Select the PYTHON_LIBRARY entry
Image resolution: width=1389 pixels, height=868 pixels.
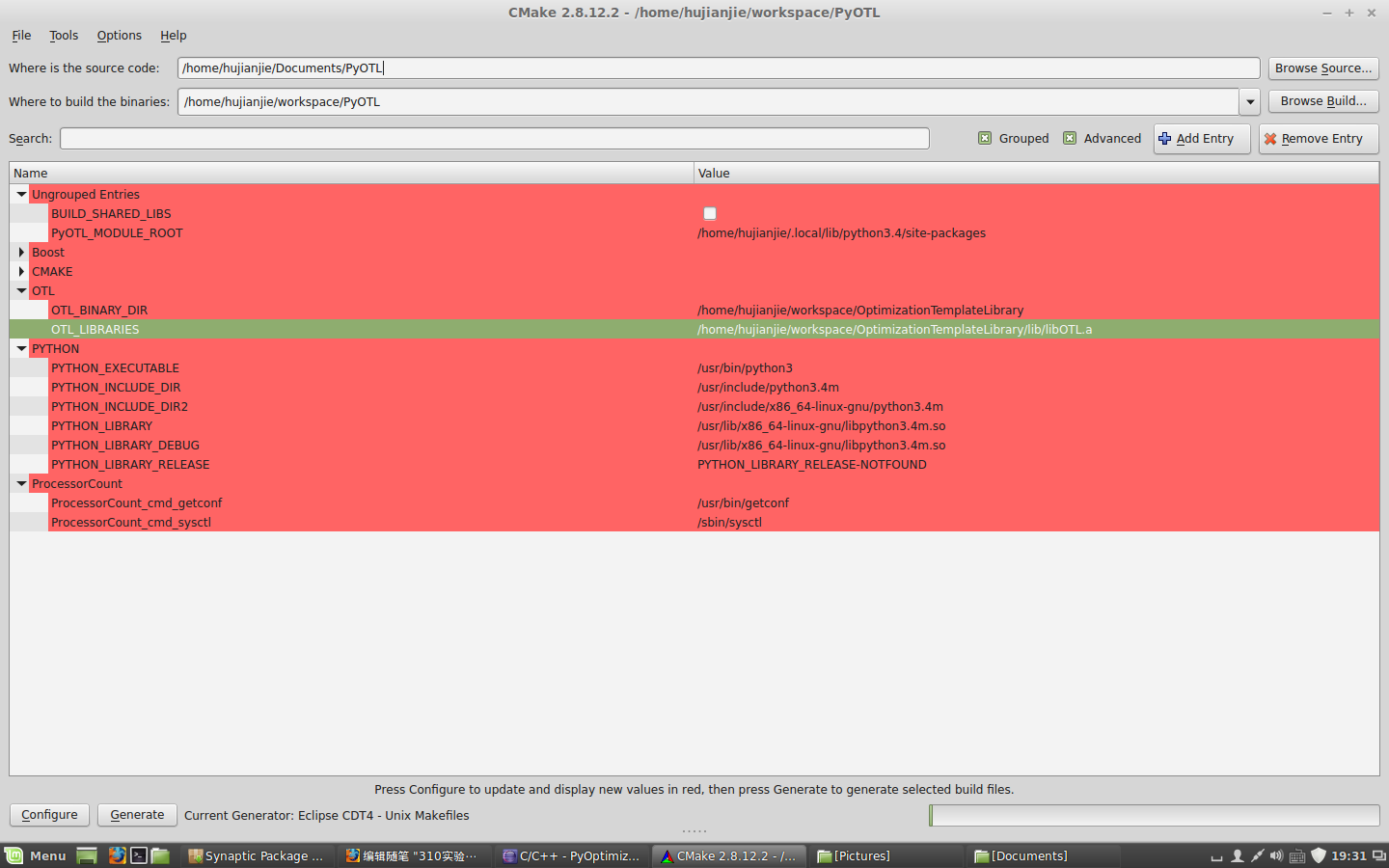(x=101, y=425)
